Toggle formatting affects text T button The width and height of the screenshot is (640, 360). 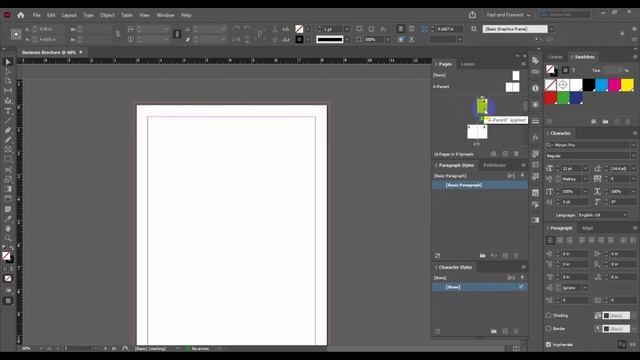pos(573,70)
